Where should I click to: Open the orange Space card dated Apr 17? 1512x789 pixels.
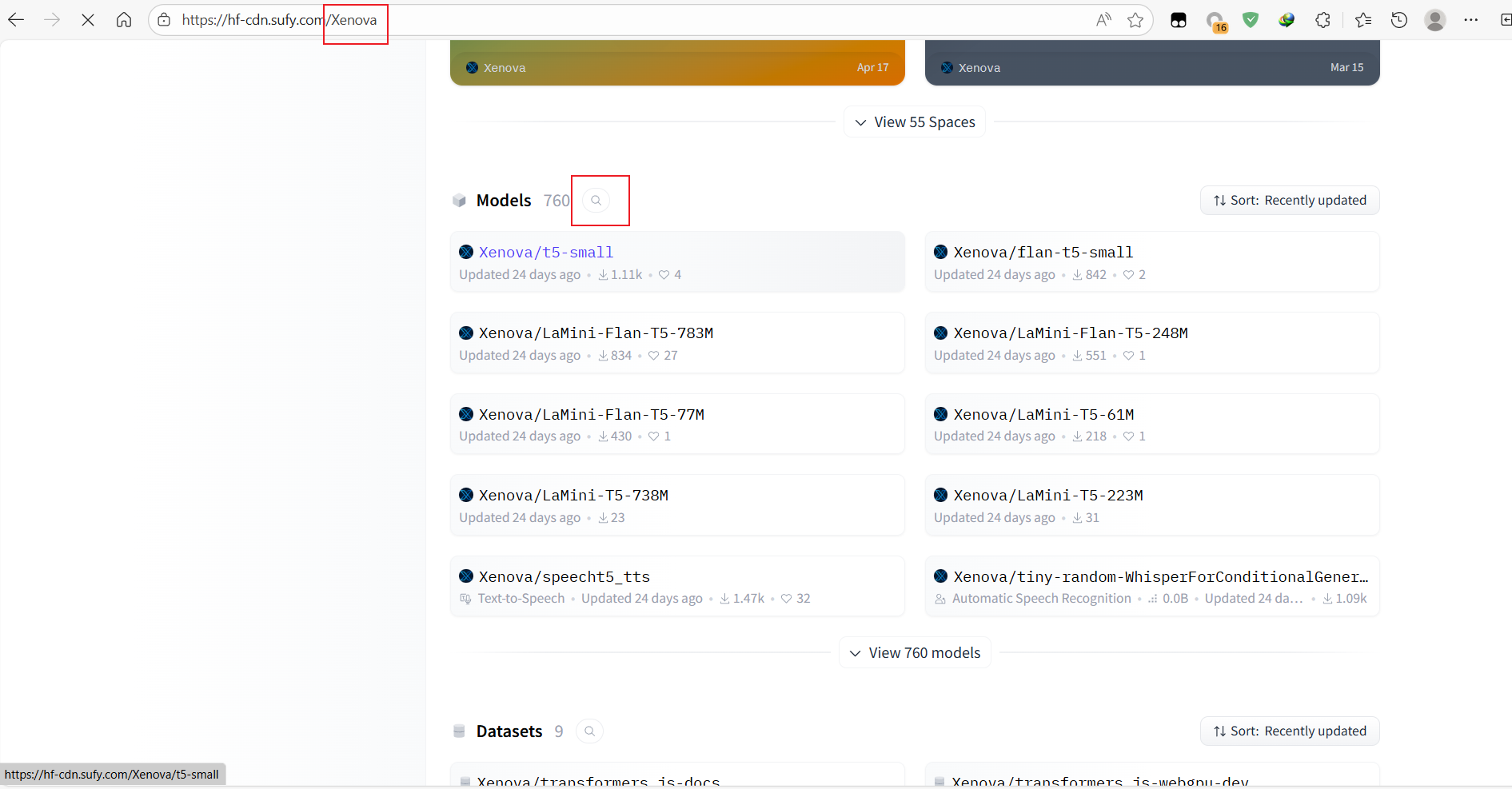pyautogui.click(x=677, y=63)
